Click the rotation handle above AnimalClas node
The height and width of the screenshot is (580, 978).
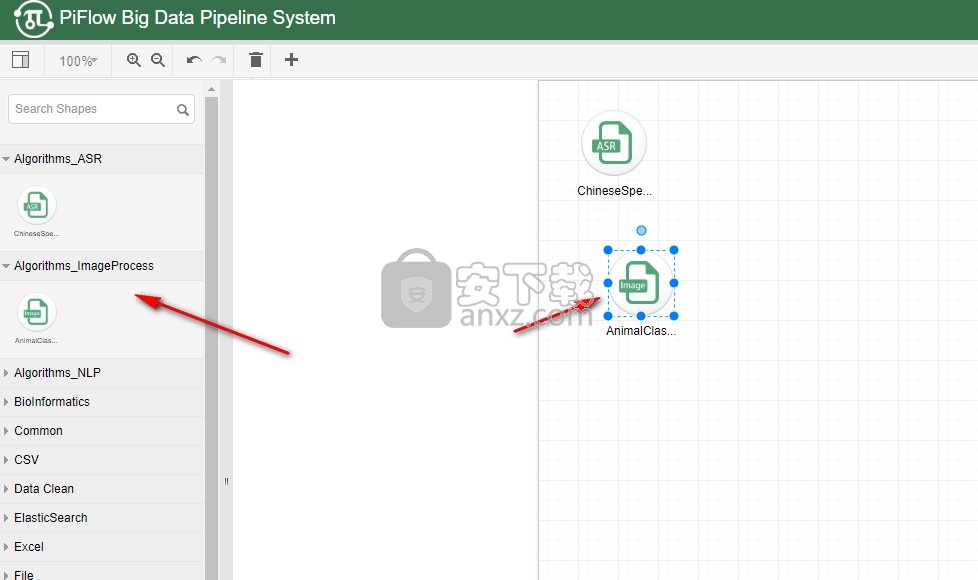pyautogui.click(x=641, y=231)
